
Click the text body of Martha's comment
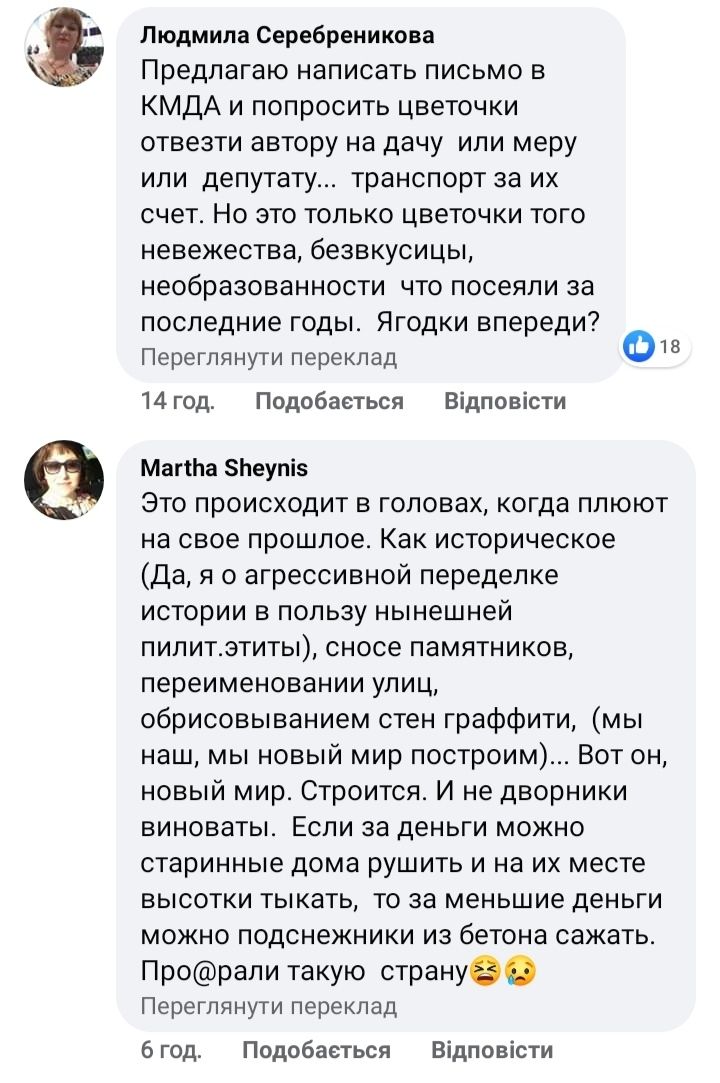400,720
